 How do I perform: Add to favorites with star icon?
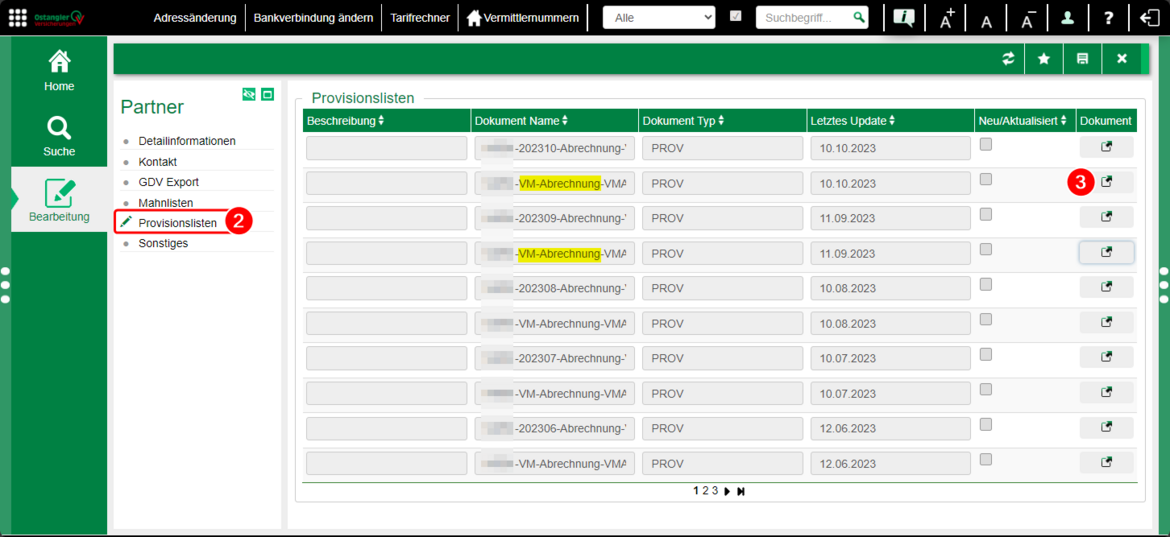coord(1044,58)
